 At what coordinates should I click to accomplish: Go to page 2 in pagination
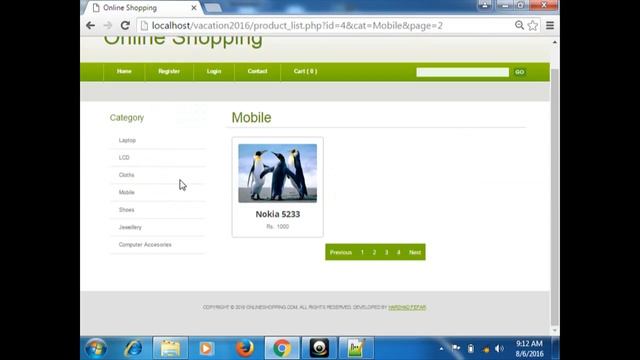374,252
